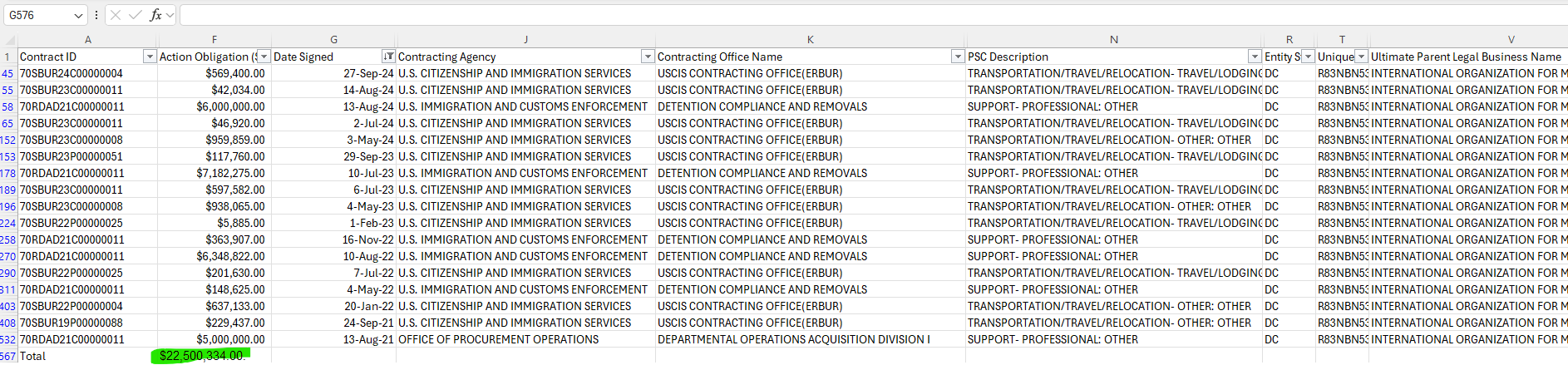Expand the formula bar function chevron
This screenshot has width=1568, height=365.
click(170, 15)
